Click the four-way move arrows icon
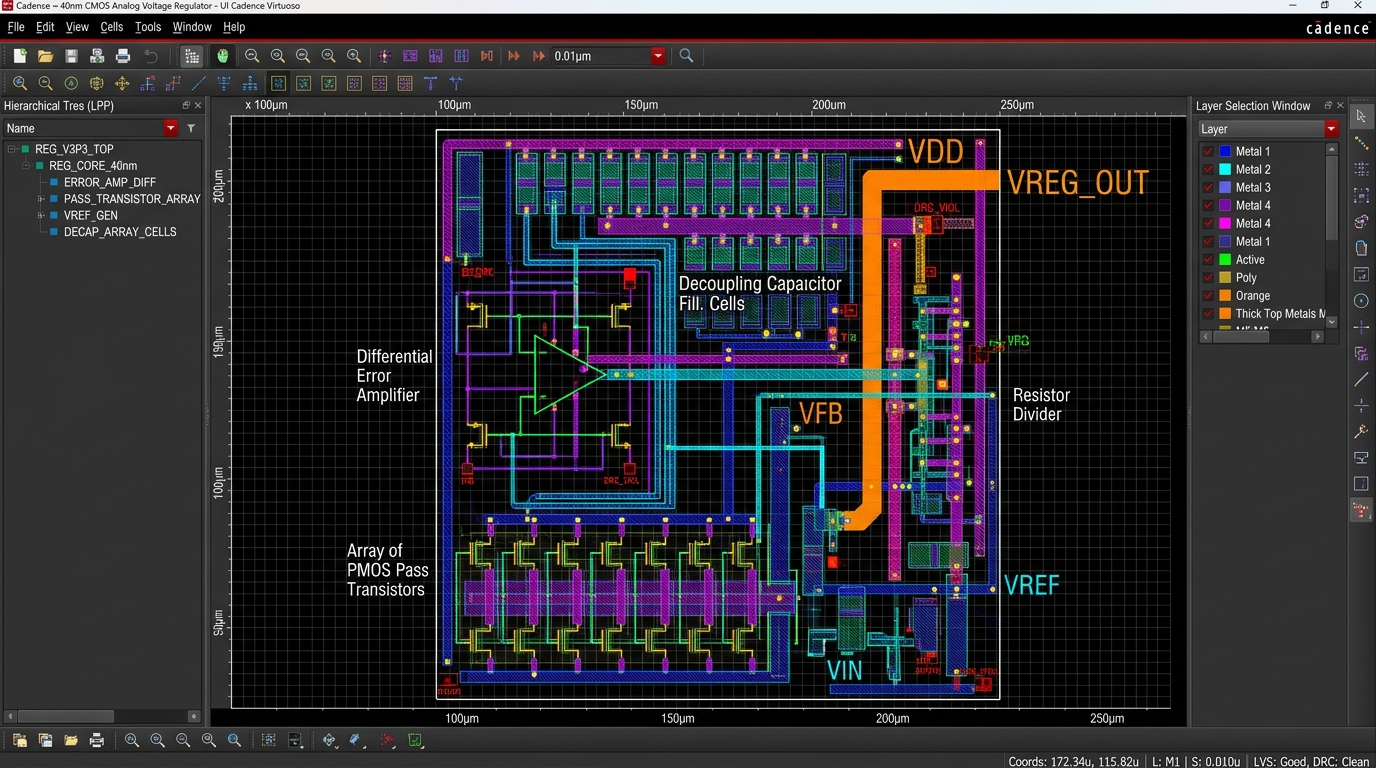The height and width of the screenshot is (768, 1376). point(122,84)
